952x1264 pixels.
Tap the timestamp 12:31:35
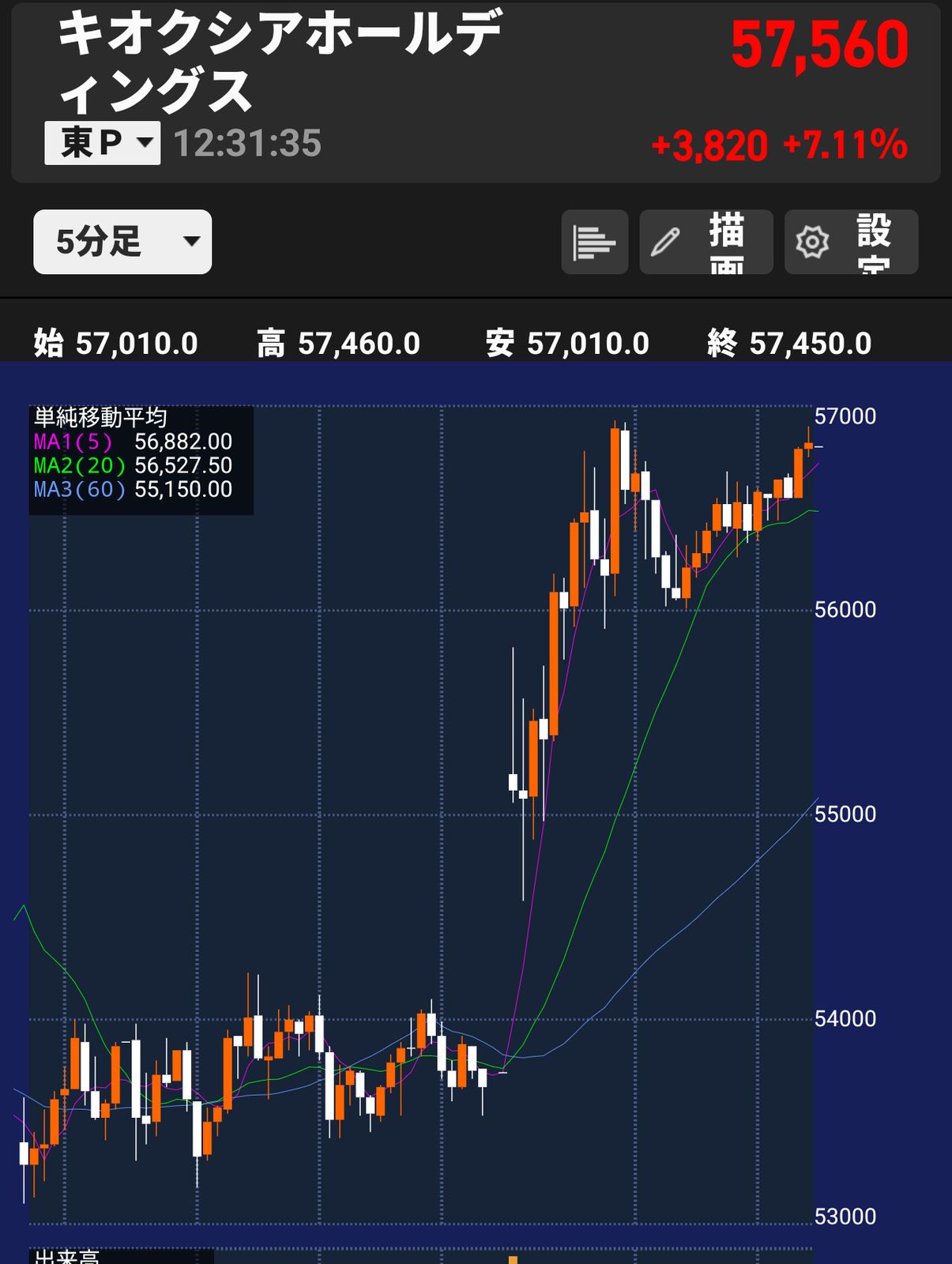point(247,144)
